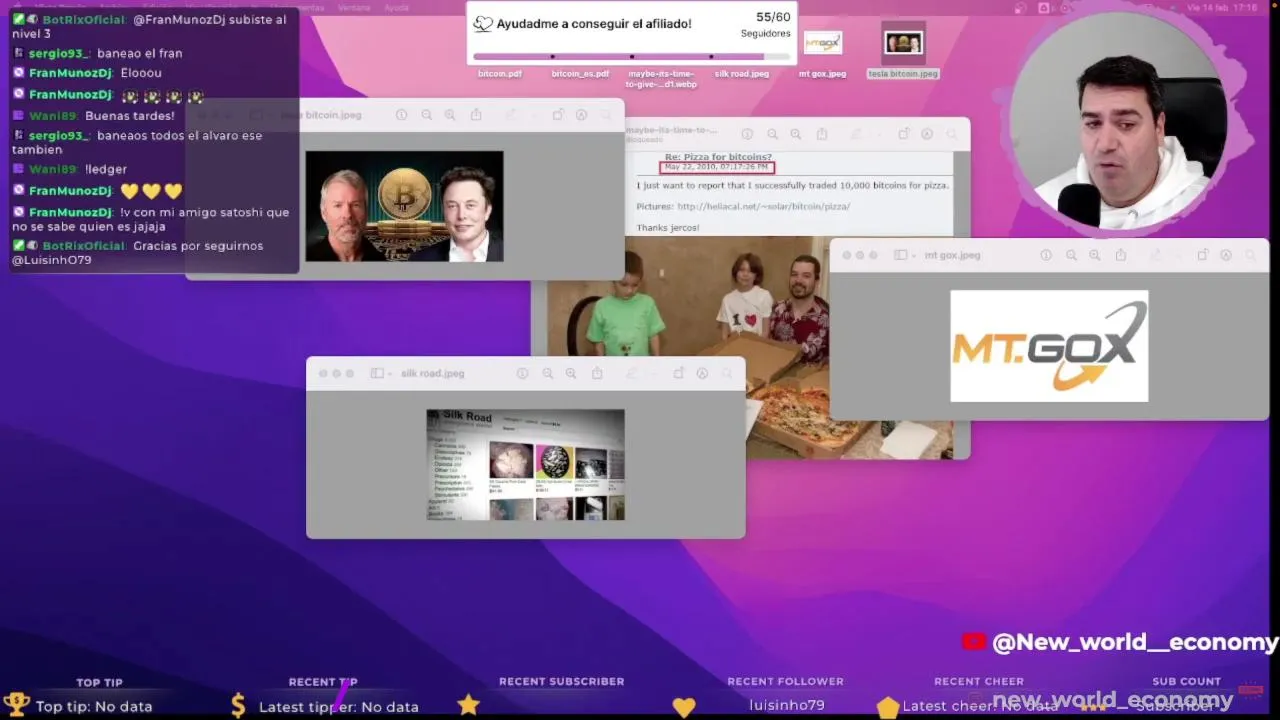Select silk road.jpeg file on desktop
This screenshot has width=1280, height=720.
742,73
